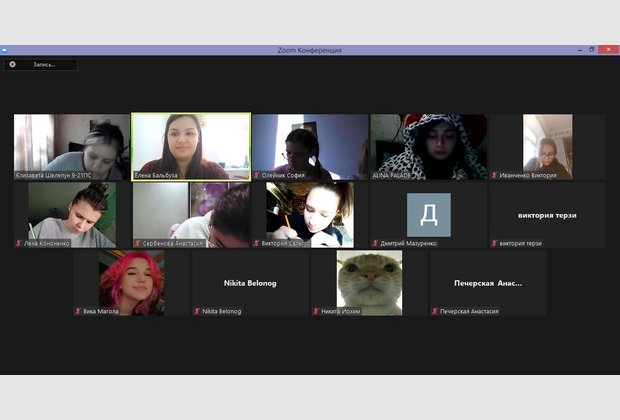Click muted mic icon beside small Nikita Belonog label

[x=197, y=311]
